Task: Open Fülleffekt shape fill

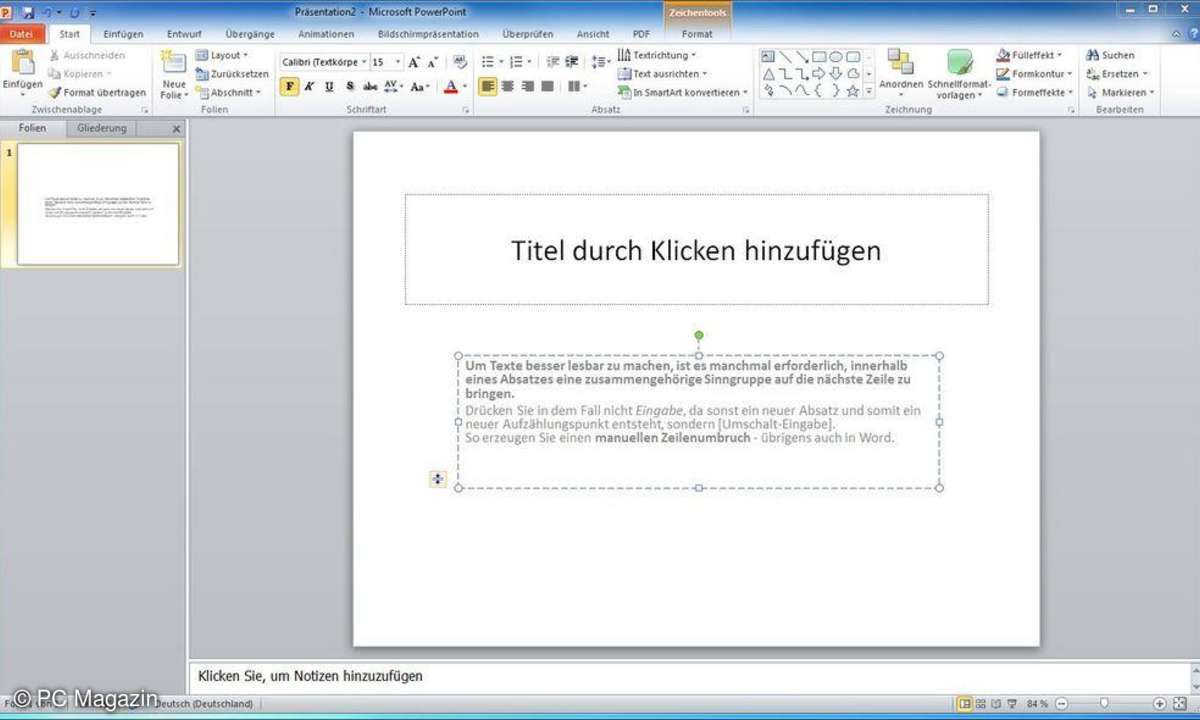Action: (1030, 55)
